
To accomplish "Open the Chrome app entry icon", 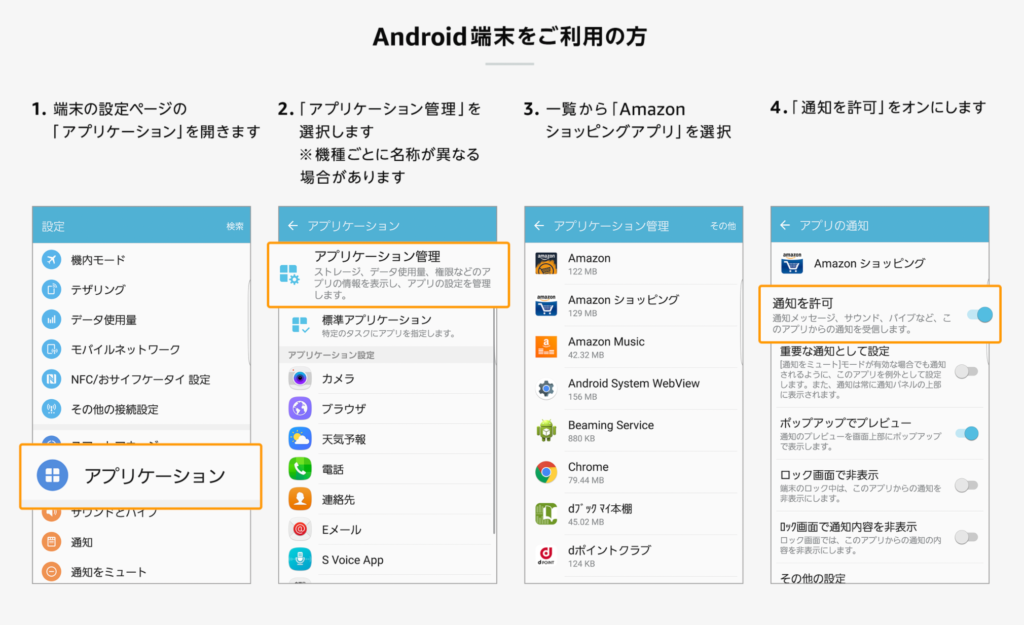I will 546,472.
